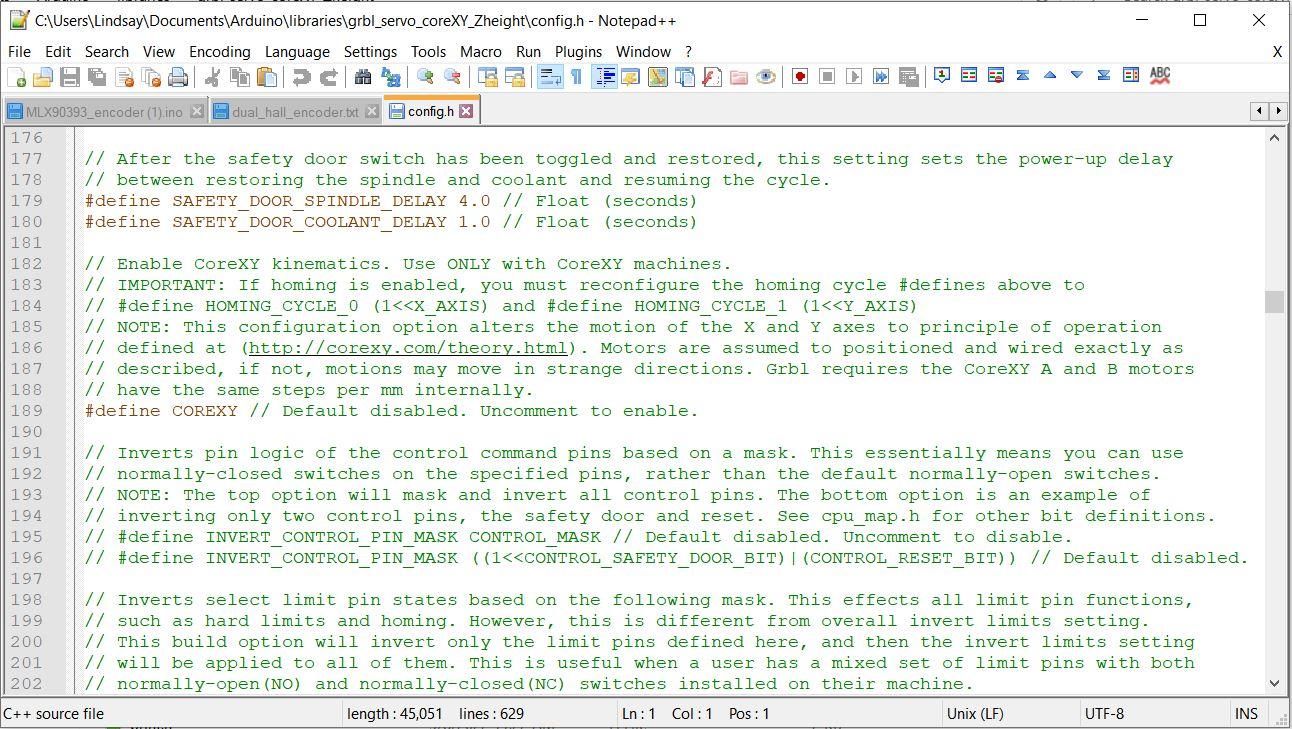The image size is (1292, 729).
Task: Open the Macro menu
Action: pos(481,51)
